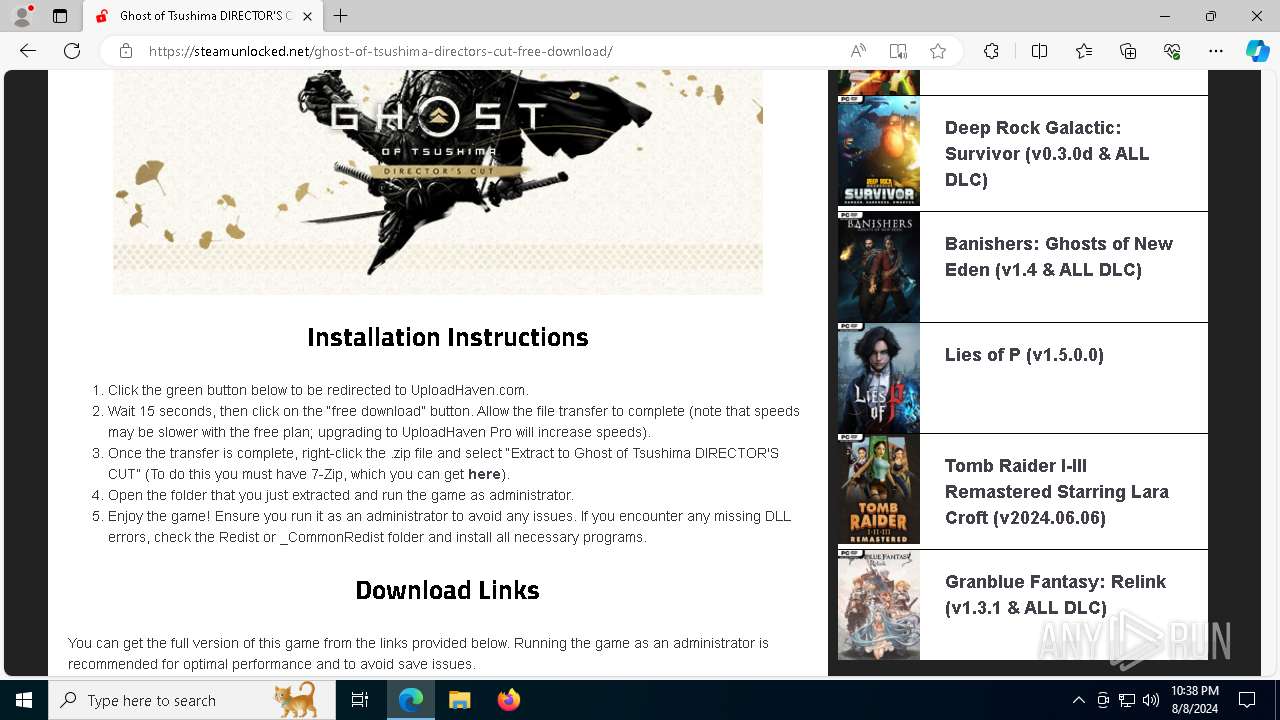Click the Granblue Fantasy cover thumbnail
Screen dimensions: 1280x720
click(878, 605)
